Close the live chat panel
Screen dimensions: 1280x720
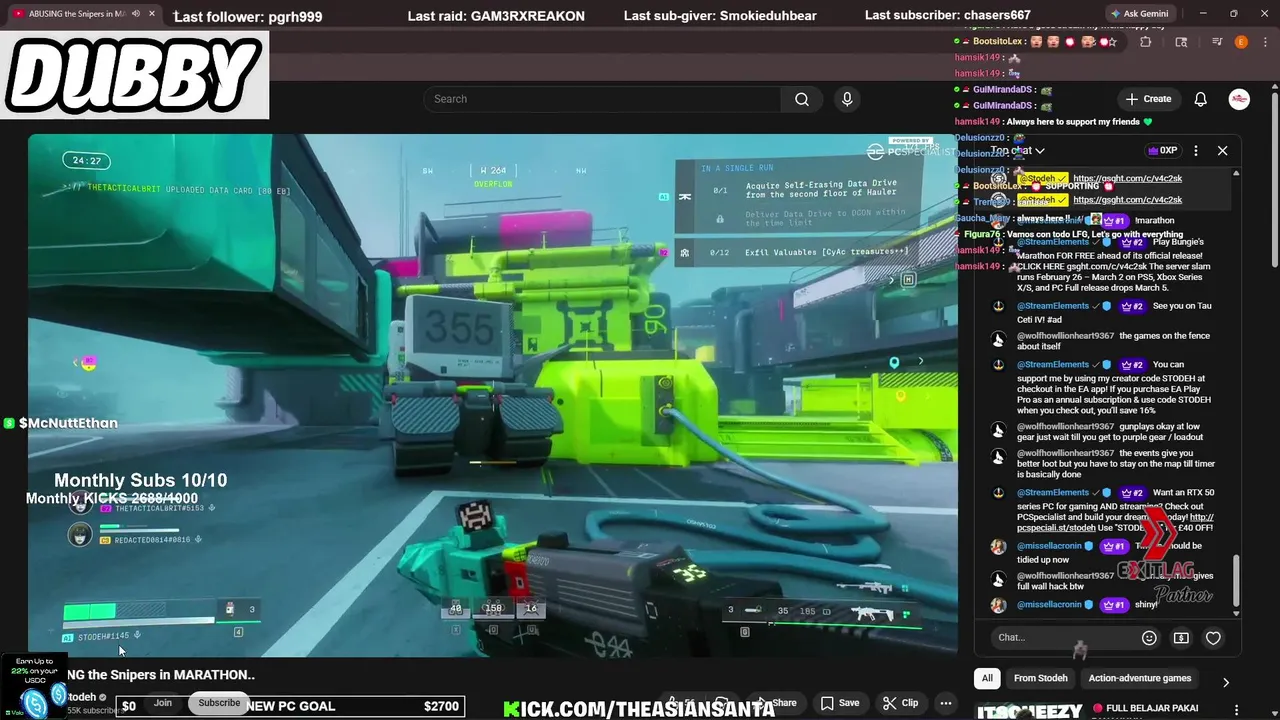[x=1222, y=151]
